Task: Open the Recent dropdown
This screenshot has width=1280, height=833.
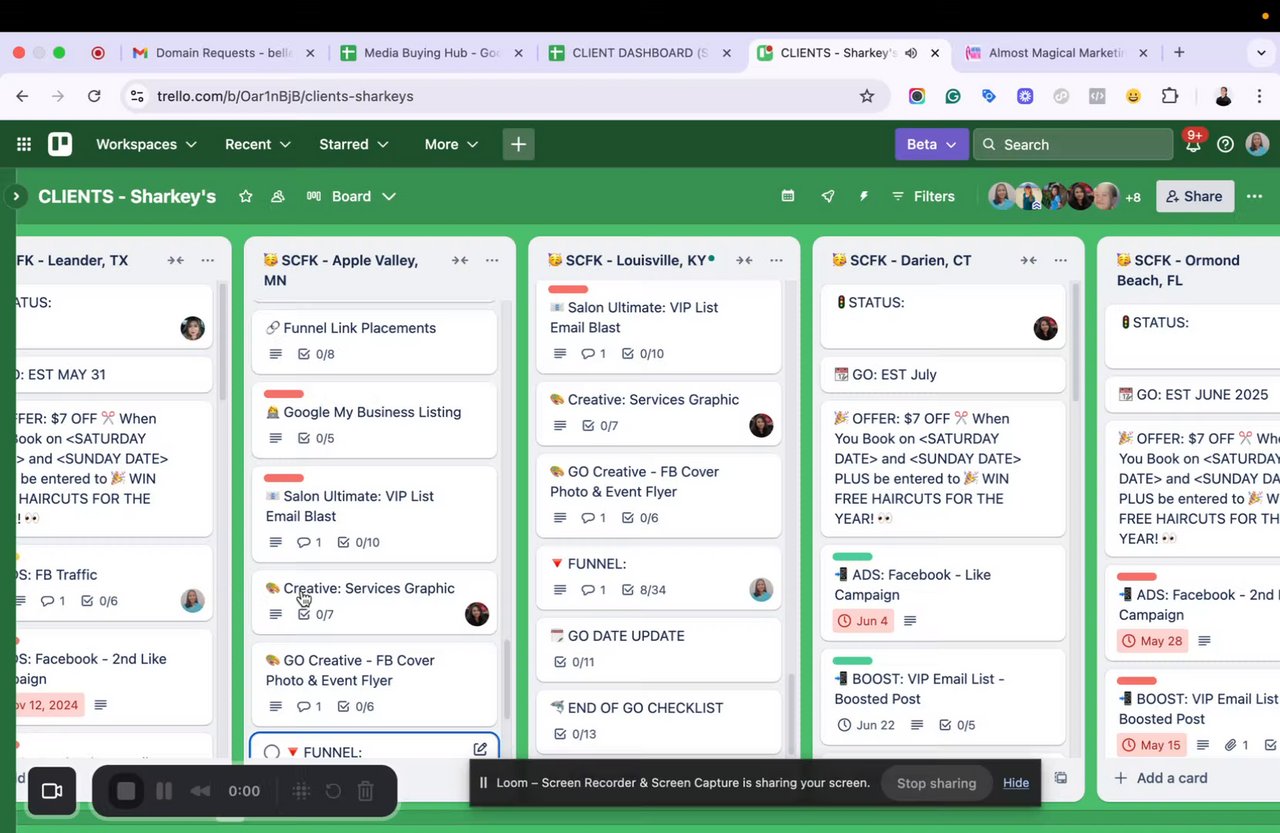Action: 258,144
